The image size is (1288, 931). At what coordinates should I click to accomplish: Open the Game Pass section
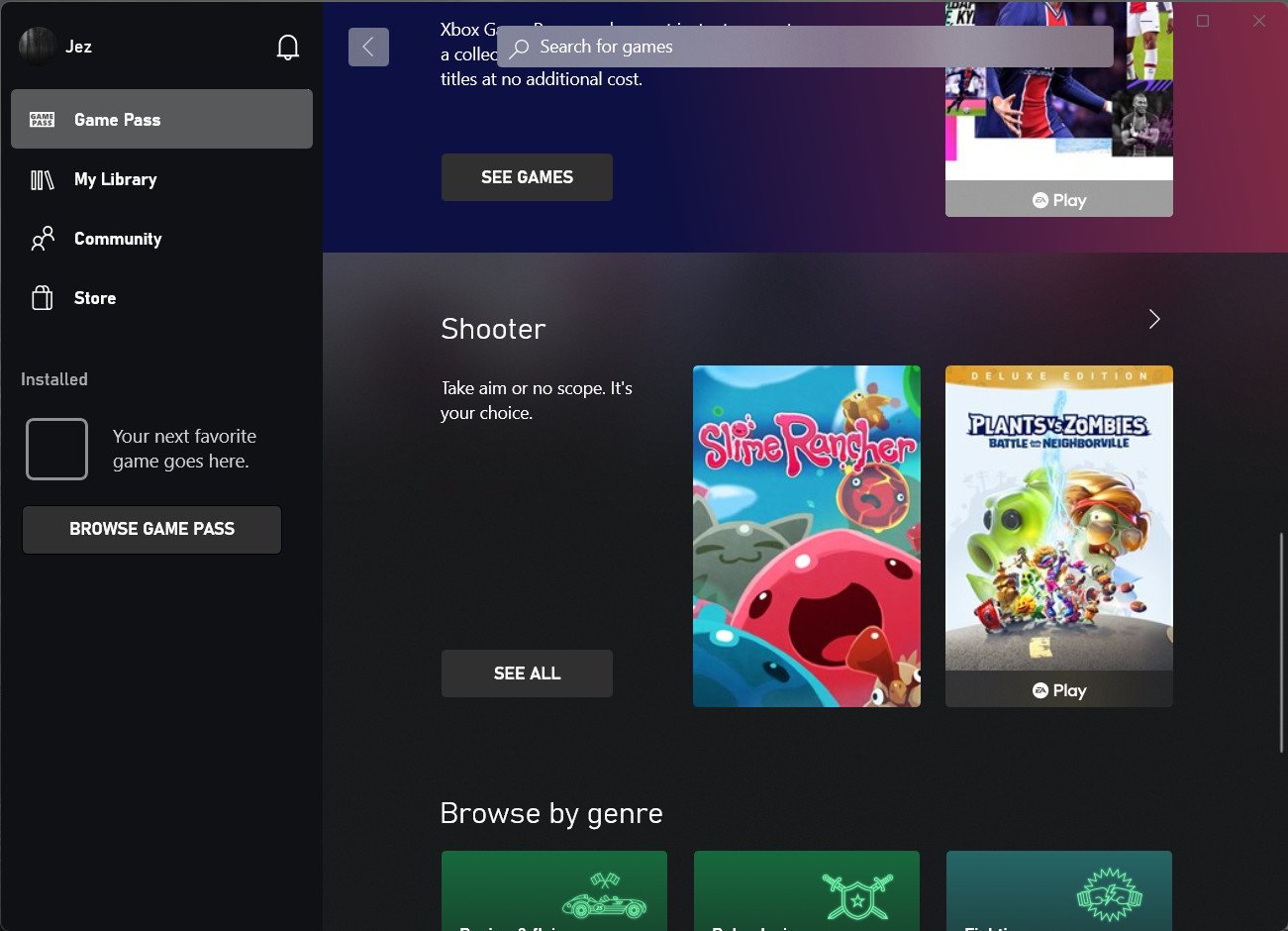161,119
